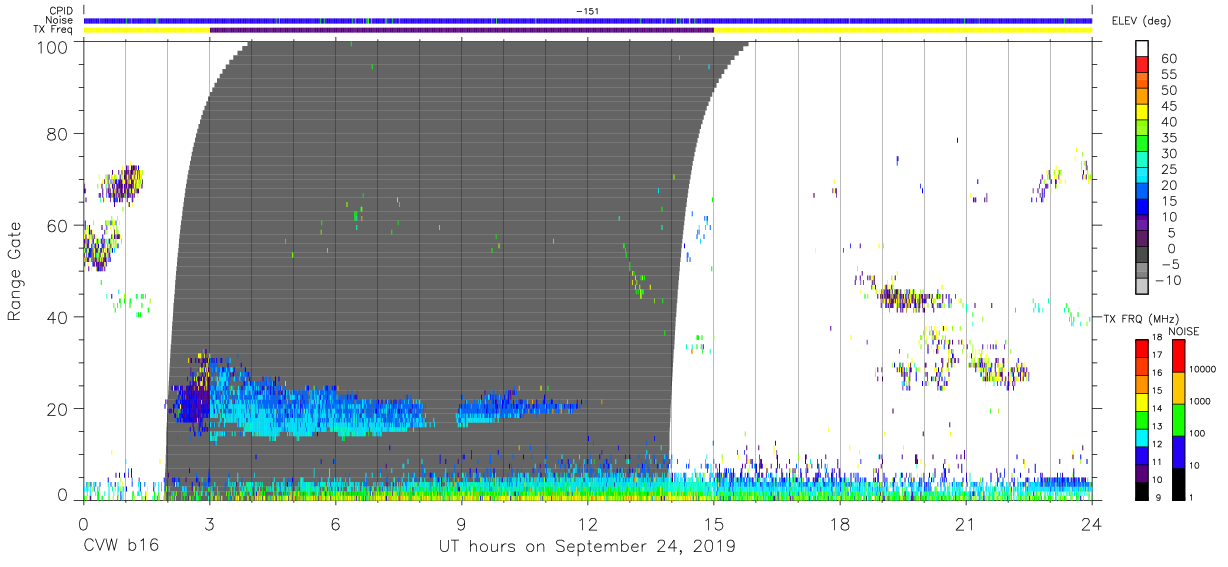Click the blue Noise strip above the plot
1228x567 pixels.
pyautogui.click(x=588, y=20)
